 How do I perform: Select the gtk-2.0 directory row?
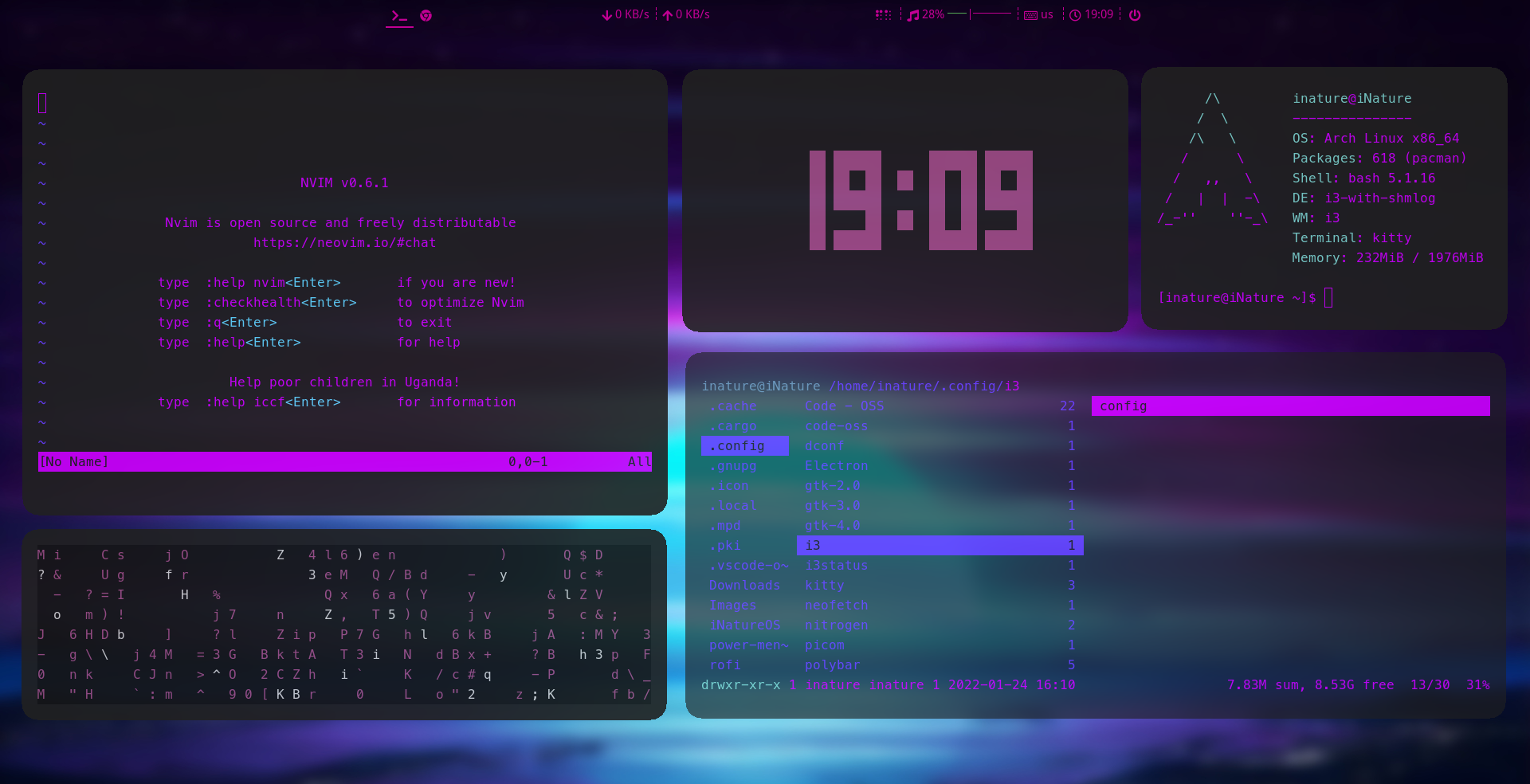coord(940,486)
